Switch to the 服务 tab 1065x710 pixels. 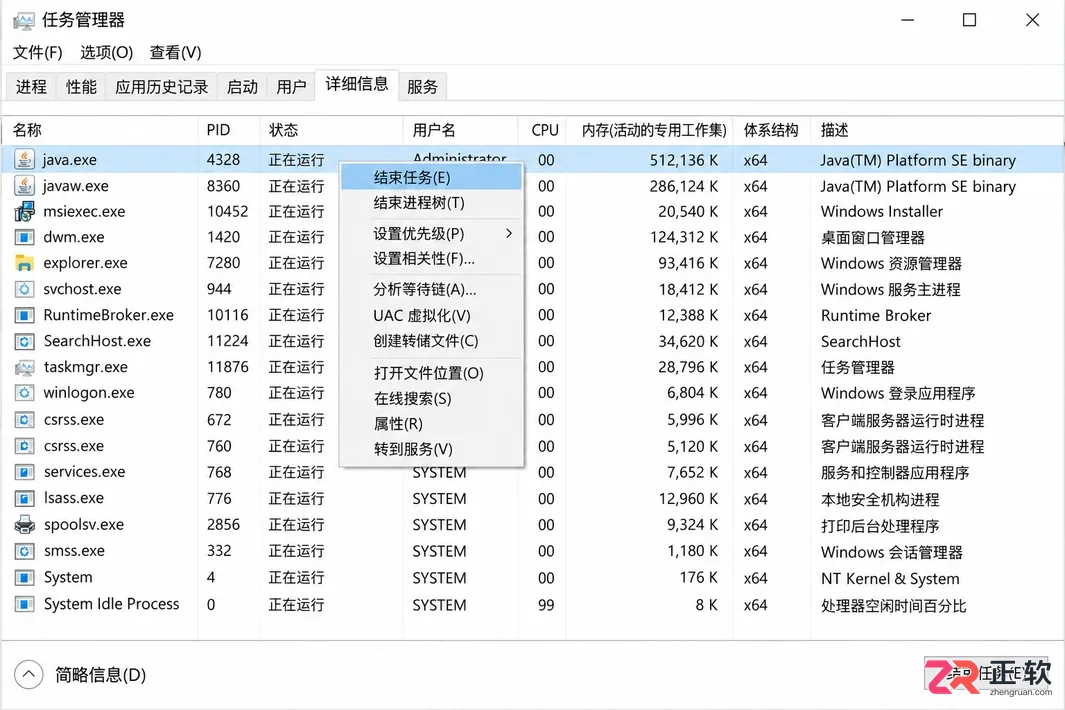tap(422, 86)
